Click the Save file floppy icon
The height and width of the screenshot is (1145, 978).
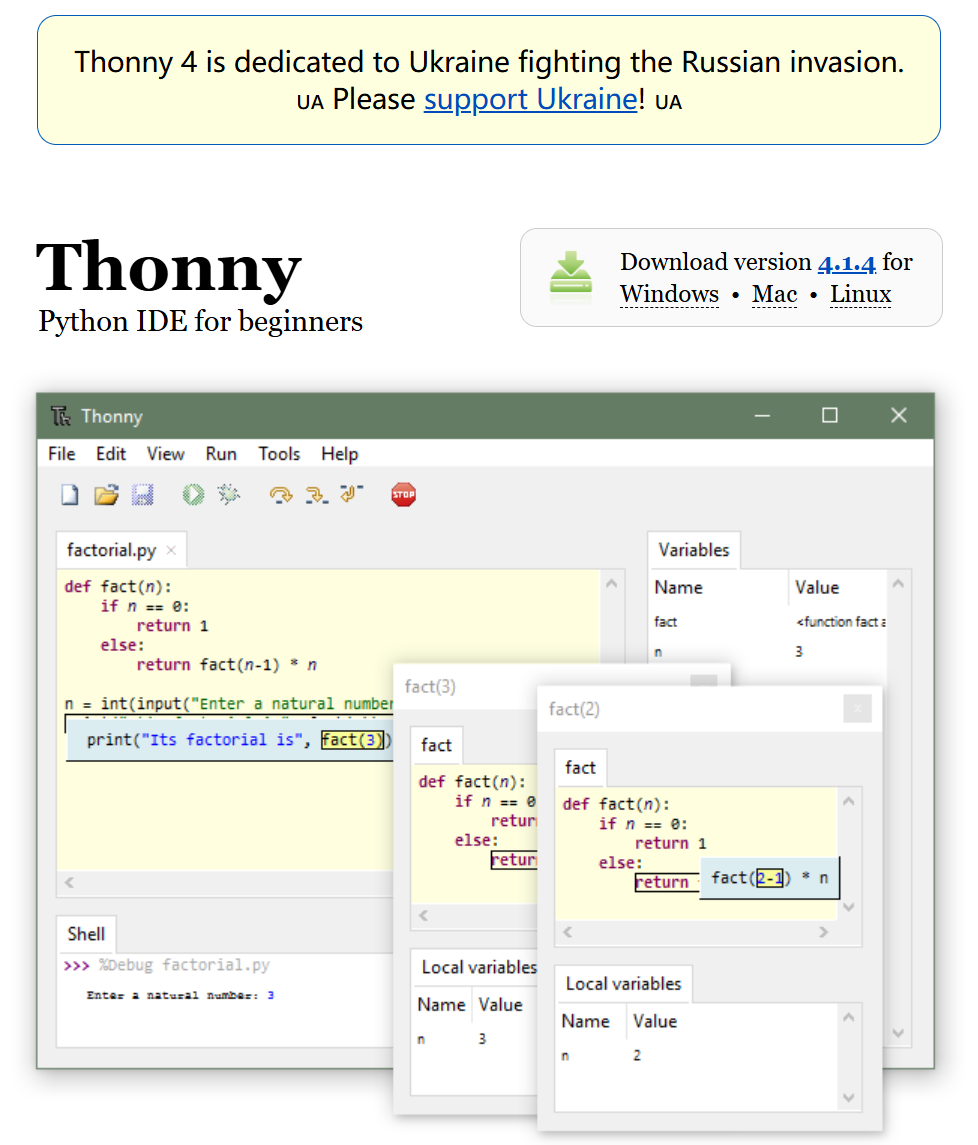(x=143, y=495)
